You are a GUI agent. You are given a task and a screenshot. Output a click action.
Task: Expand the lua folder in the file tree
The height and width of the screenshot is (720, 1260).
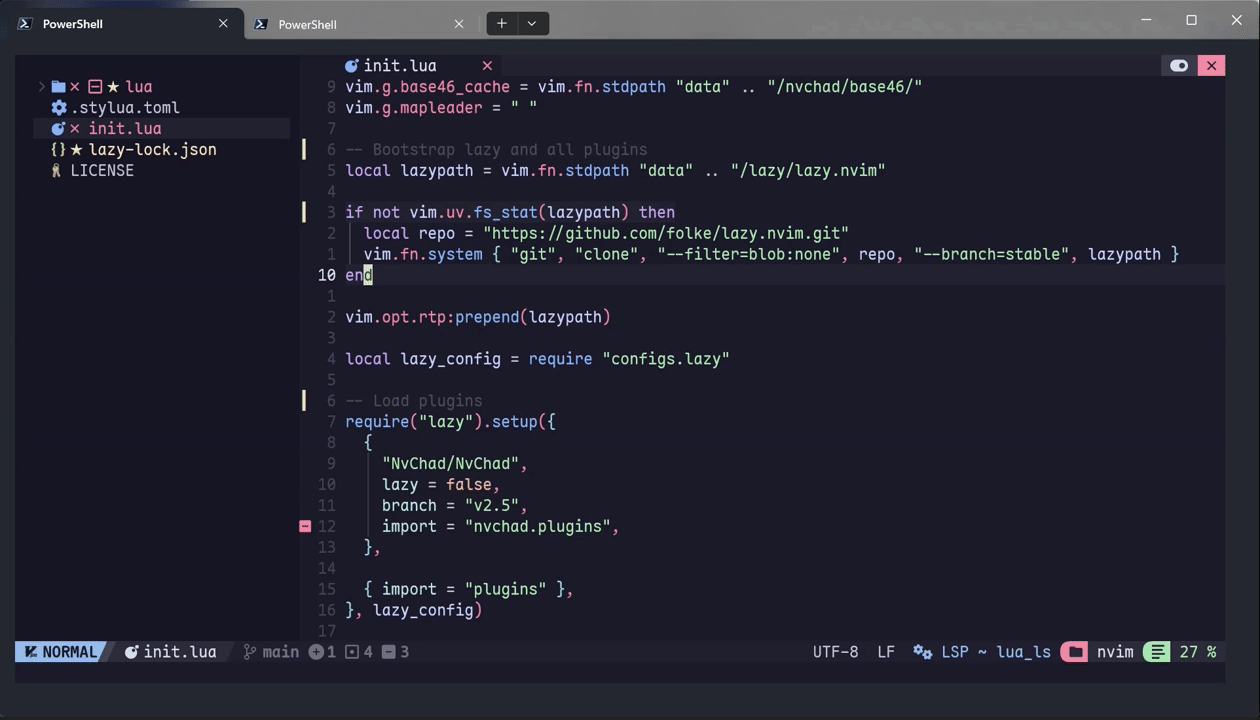tap(43, 86)
